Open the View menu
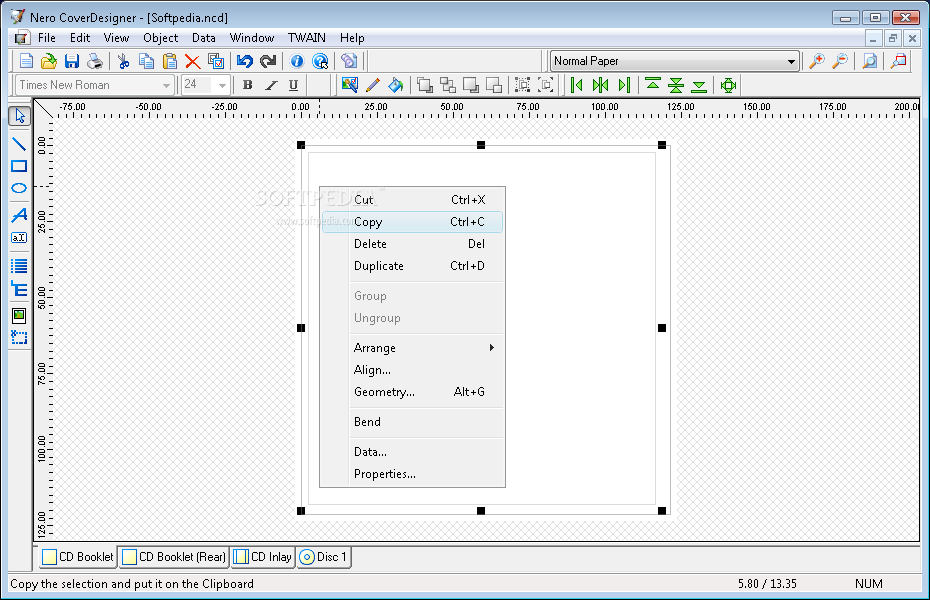The width and height of the screenshot is (930, 600). pos(116,38)
